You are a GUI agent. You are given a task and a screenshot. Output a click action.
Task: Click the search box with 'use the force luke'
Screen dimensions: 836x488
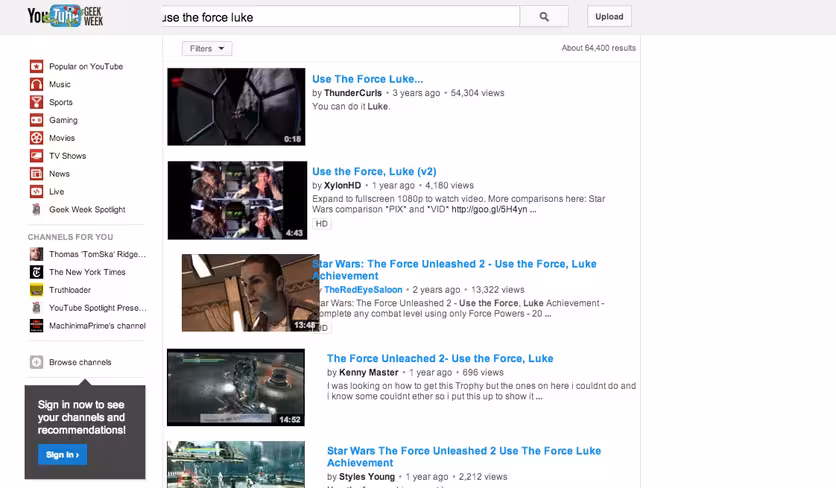coord(340,17)
